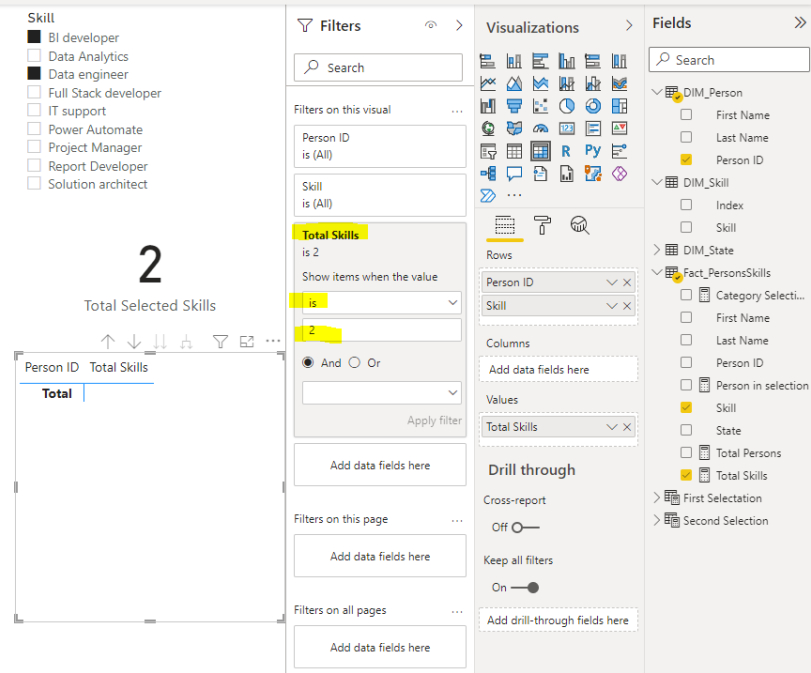Select the And radio button
This screenshot has height=673, width=811.
click(x=308, y=363)
